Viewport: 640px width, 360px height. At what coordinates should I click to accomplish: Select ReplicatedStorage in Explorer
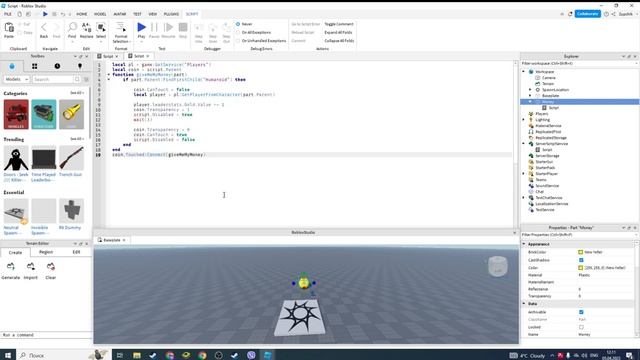pos(551,138)
